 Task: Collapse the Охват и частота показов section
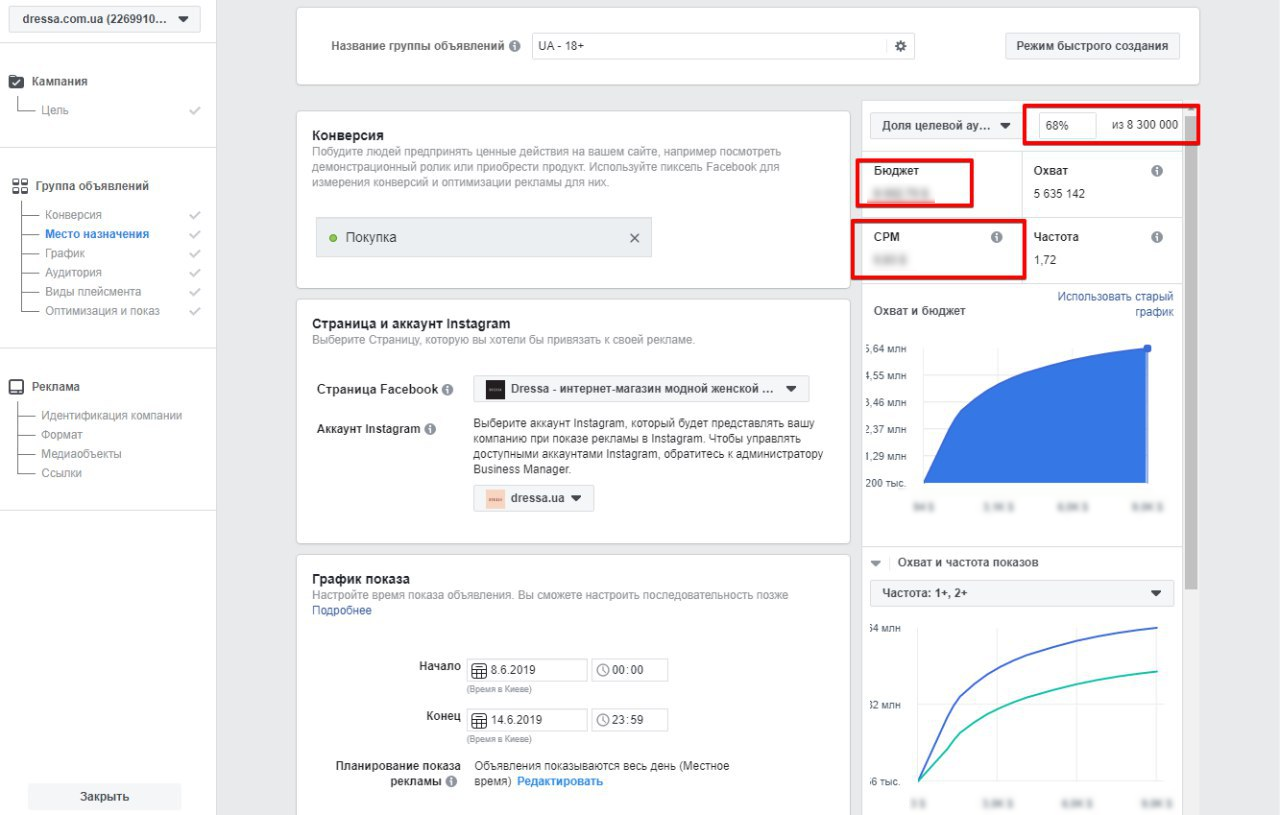(877, 562)
